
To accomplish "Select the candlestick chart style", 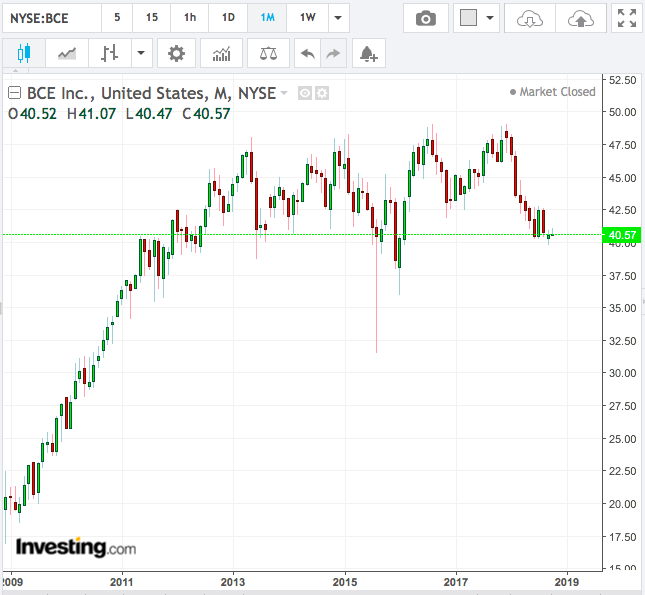I will (24, 53).
